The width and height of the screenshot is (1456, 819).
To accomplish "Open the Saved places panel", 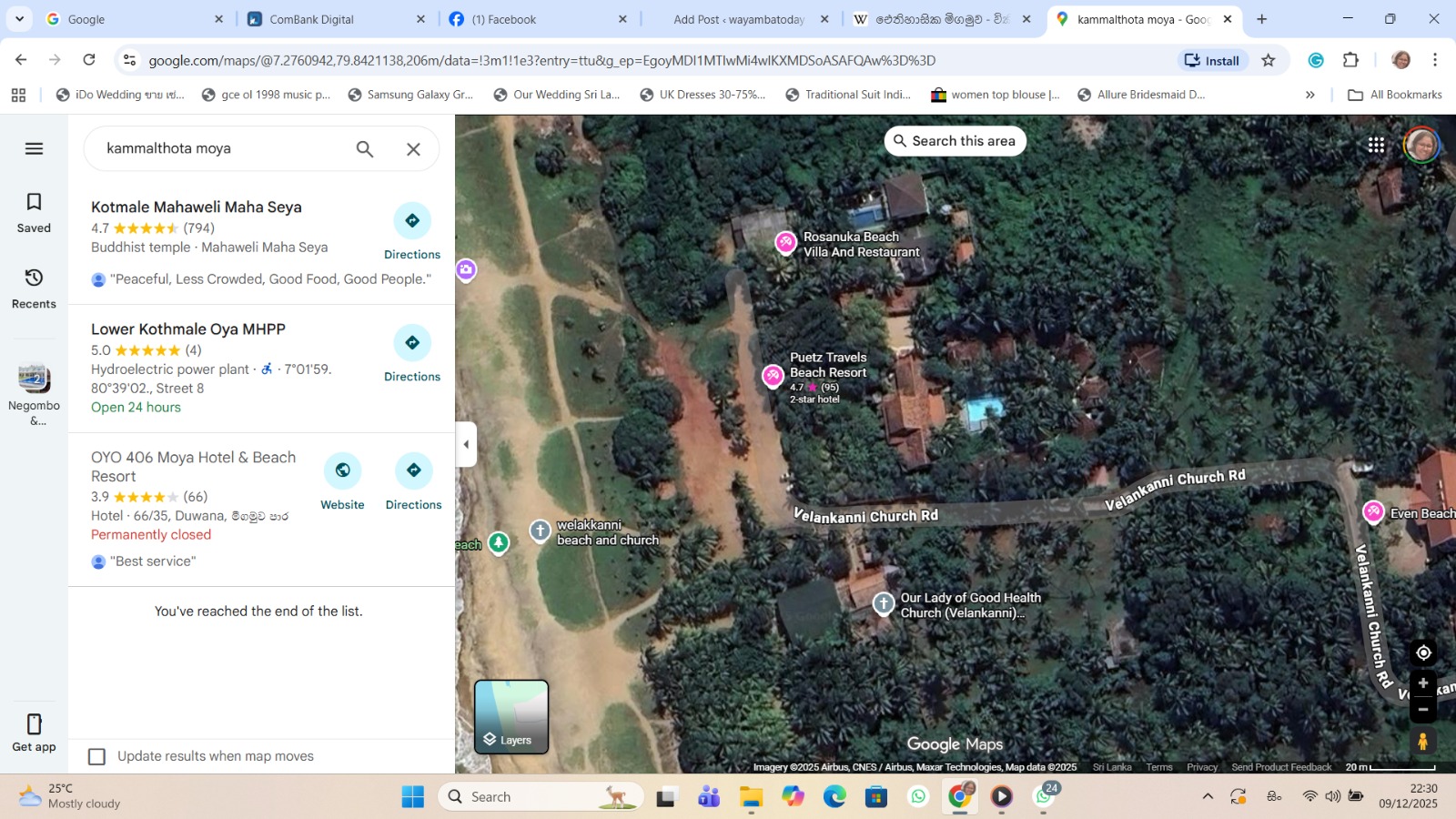I will [34, 212].
